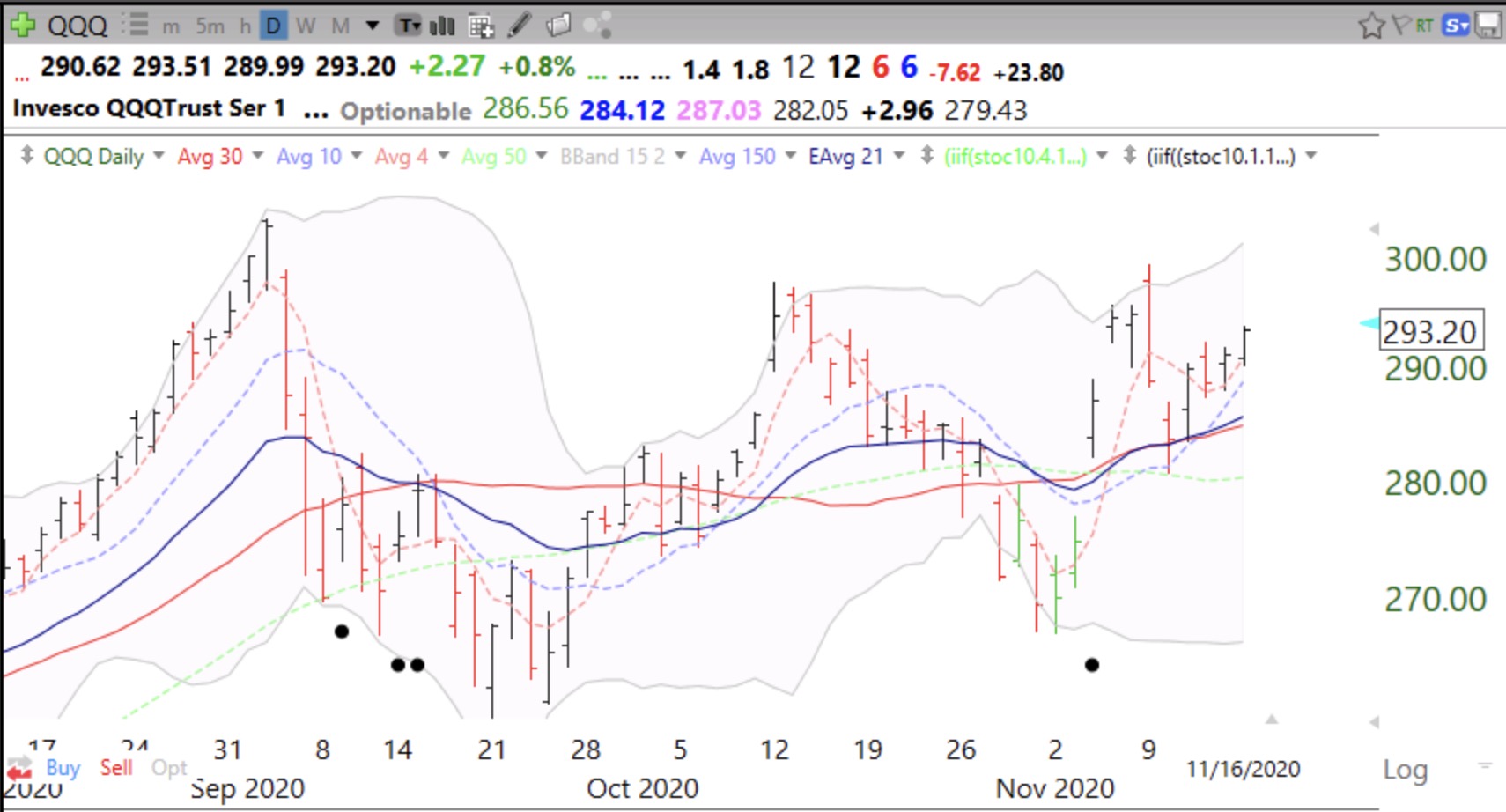
Task: Expand the green stoc10.4.1 indicator dropdown arrow
Action: (x=1102, y=156)
